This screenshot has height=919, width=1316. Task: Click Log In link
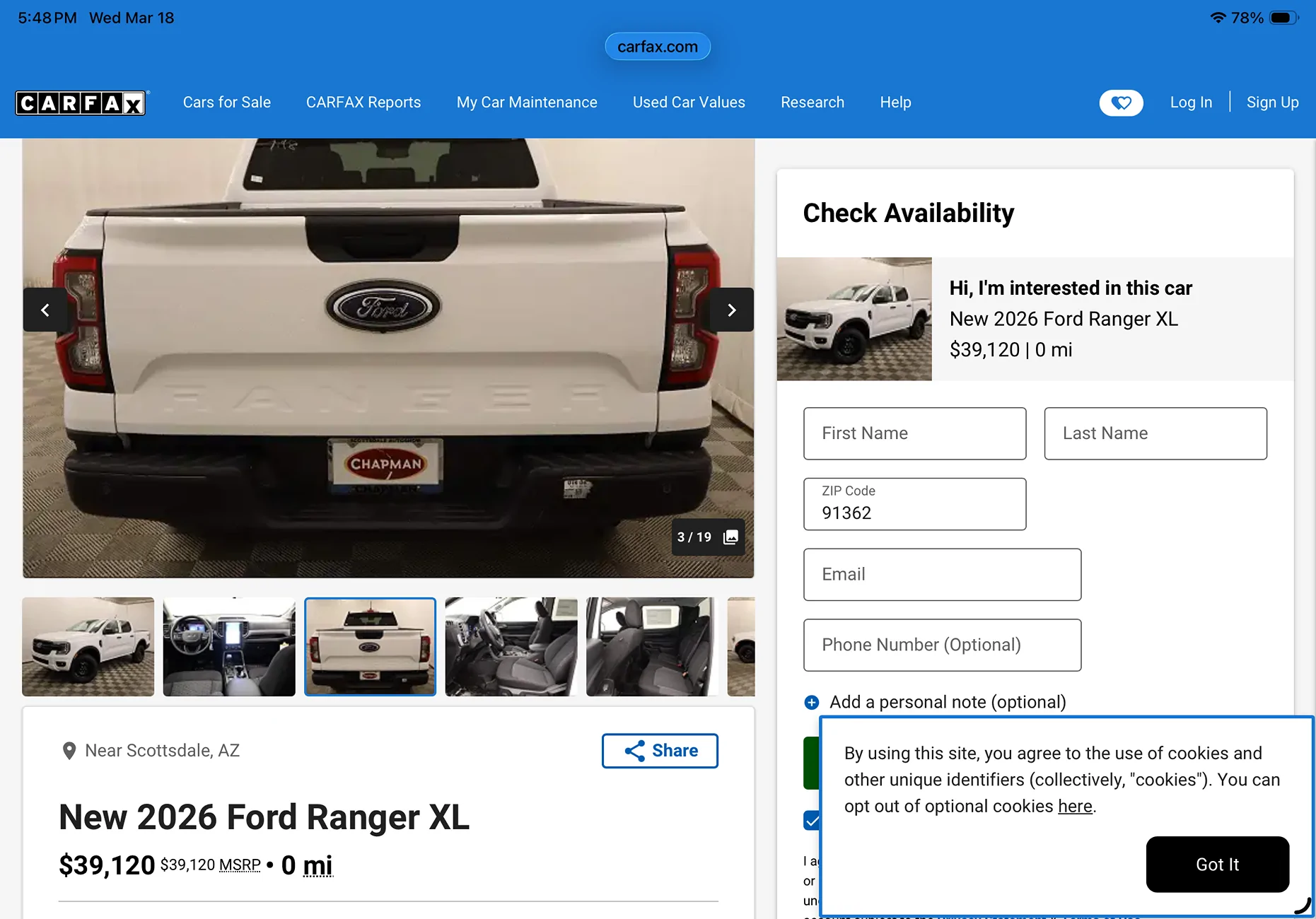click(x=1191, y=103)
